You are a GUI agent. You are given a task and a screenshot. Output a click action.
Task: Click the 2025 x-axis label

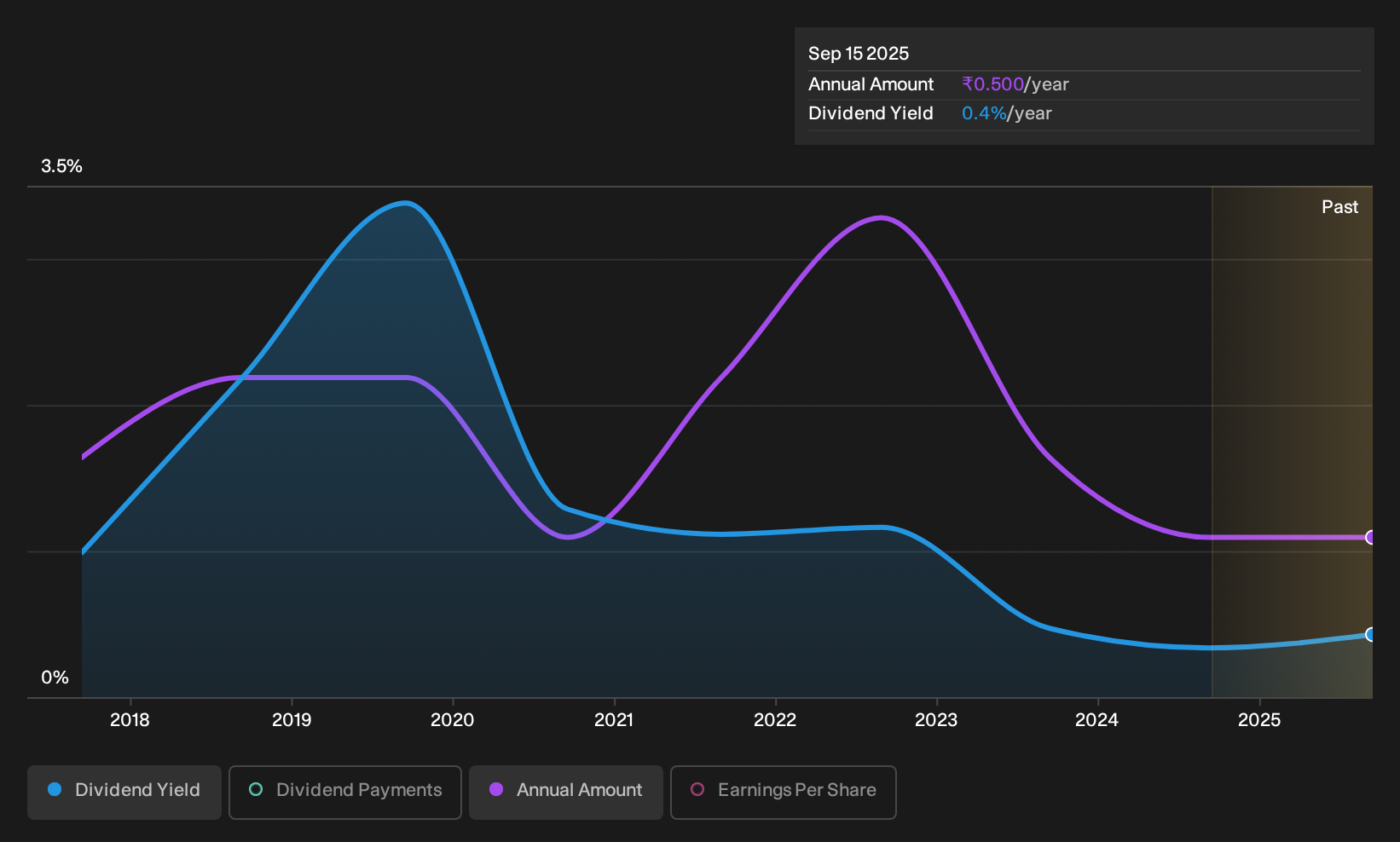(1259, 720)
